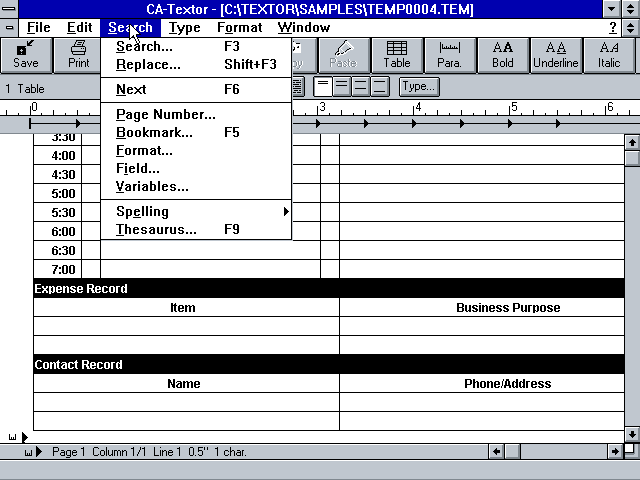This screenshot has width=640, height=480.
Task: Open the File menu
Action: 38,27
